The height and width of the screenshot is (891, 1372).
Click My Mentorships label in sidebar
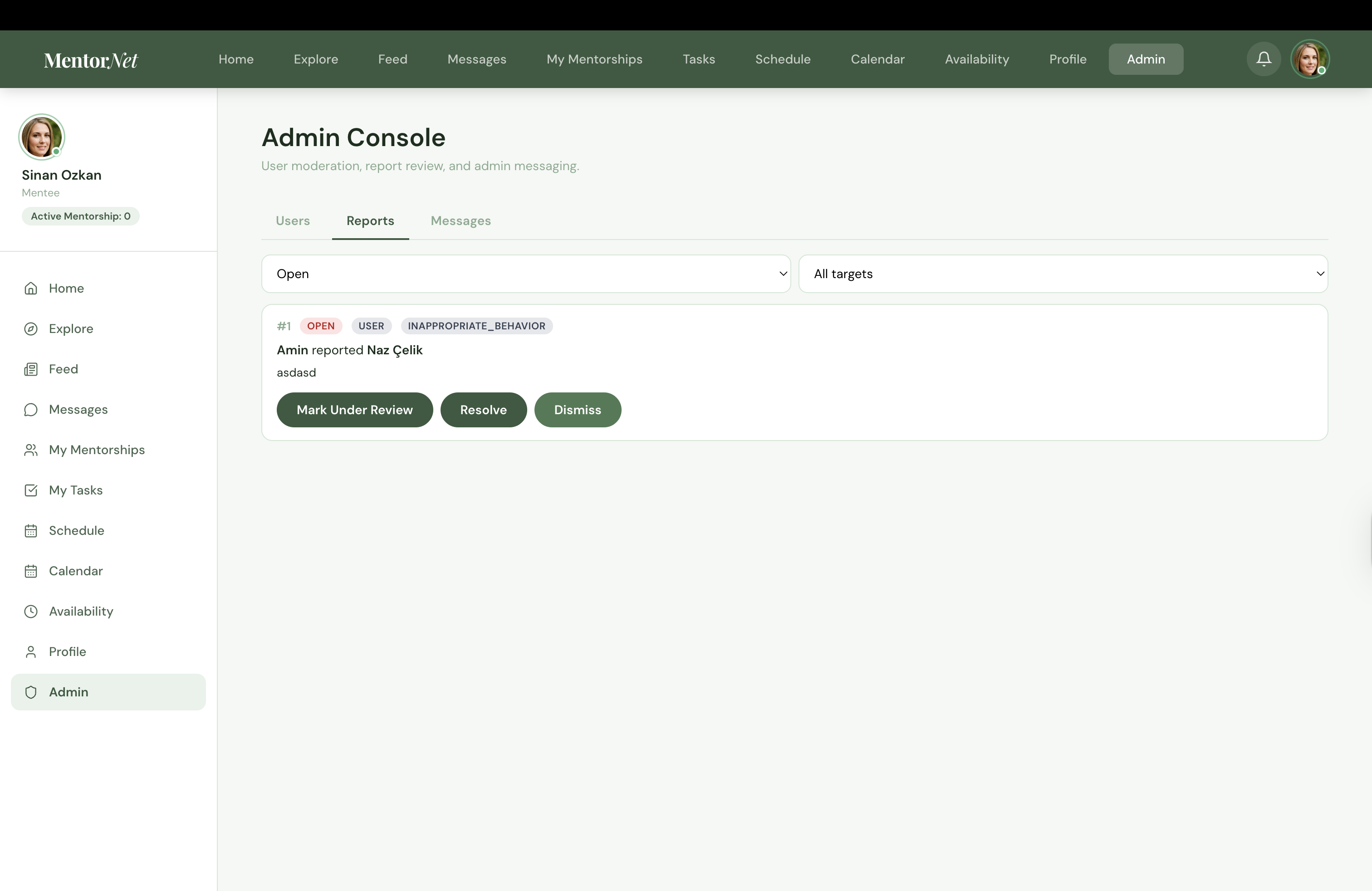tap(97, 450)
